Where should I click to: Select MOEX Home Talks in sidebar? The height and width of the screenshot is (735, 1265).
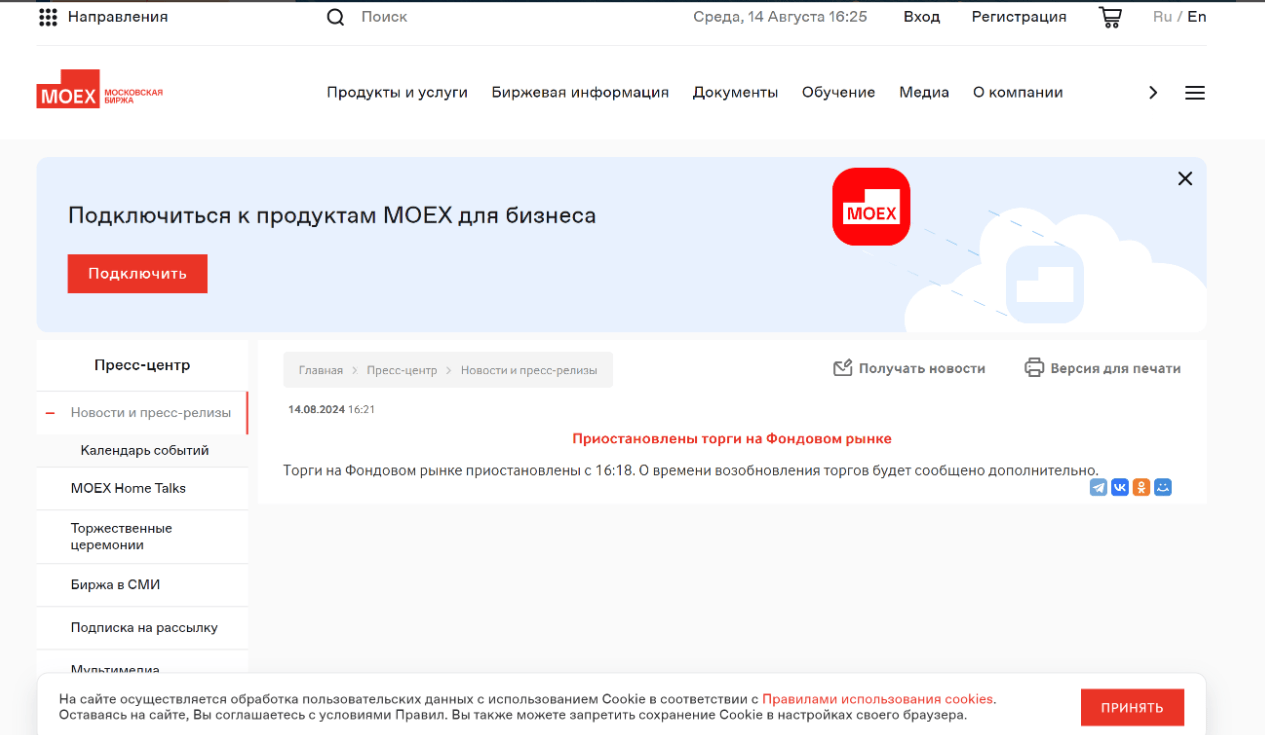point(128,489)
